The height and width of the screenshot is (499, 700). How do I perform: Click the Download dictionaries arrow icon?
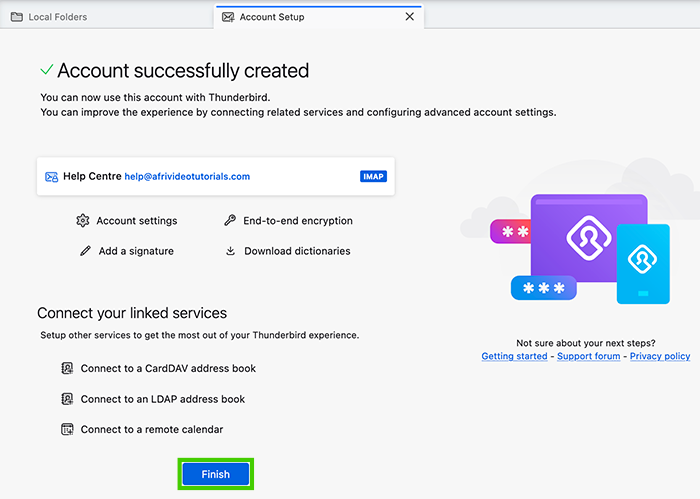(x=230, y=251)
